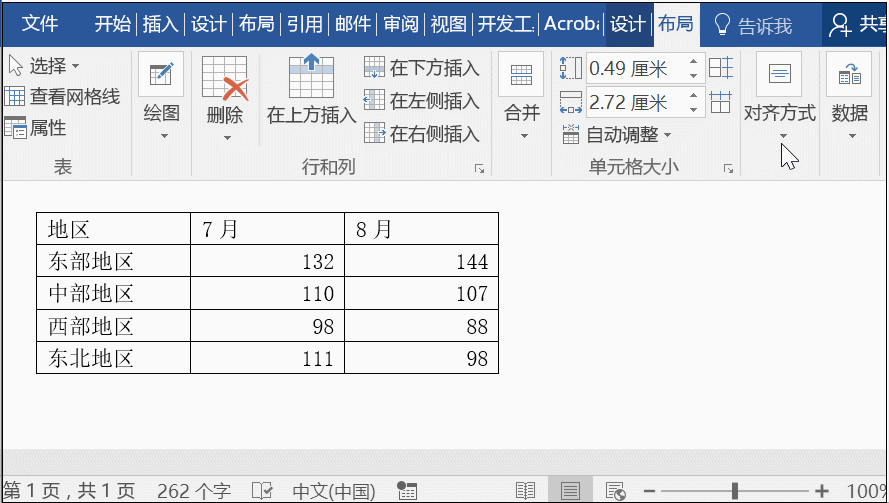Image resolution: width=889 pixels, height=503 pixels.
Task: Click the zoom out minus button
Action: [x=650, y=491]
